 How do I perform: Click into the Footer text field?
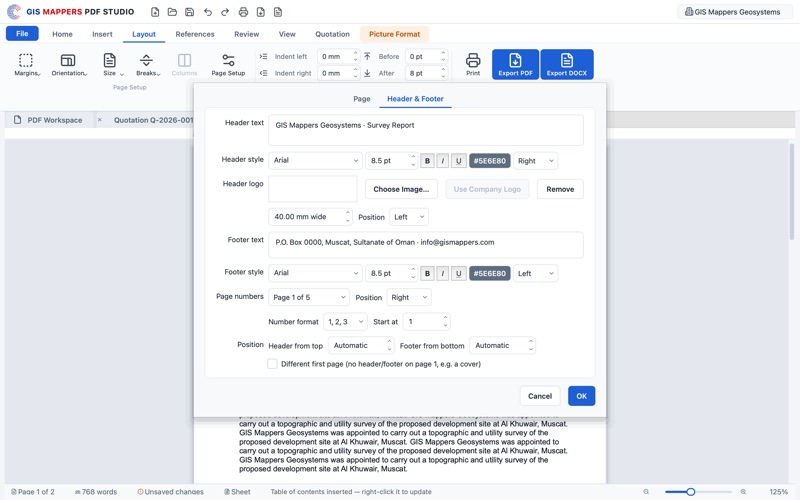click(426, 245)
